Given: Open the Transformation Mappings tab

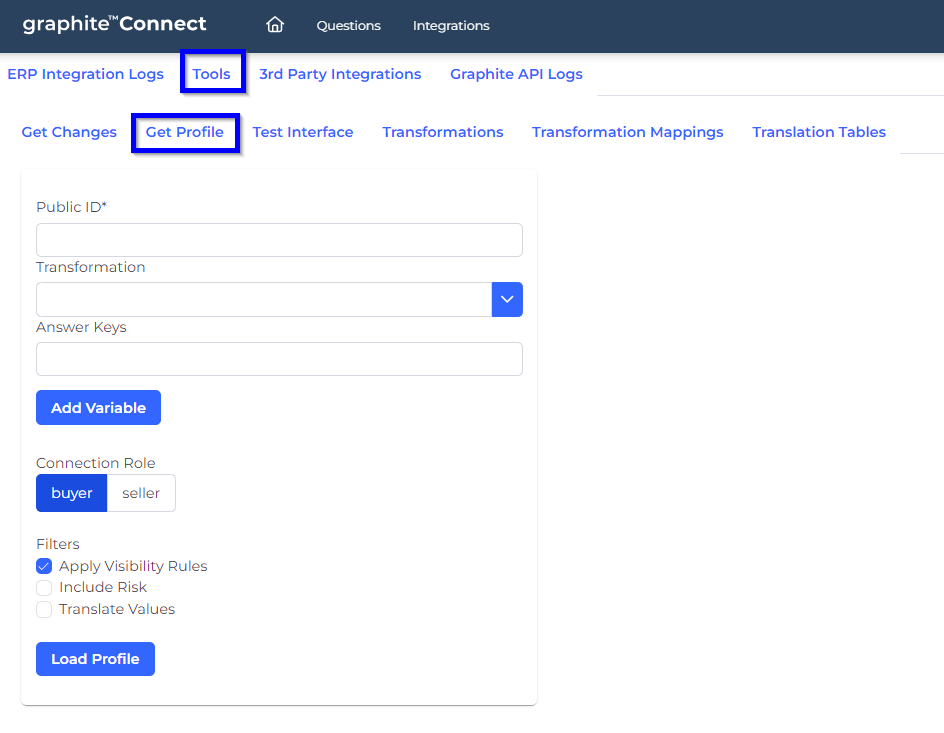Looking at the screenshot, I should pos(627,131).
